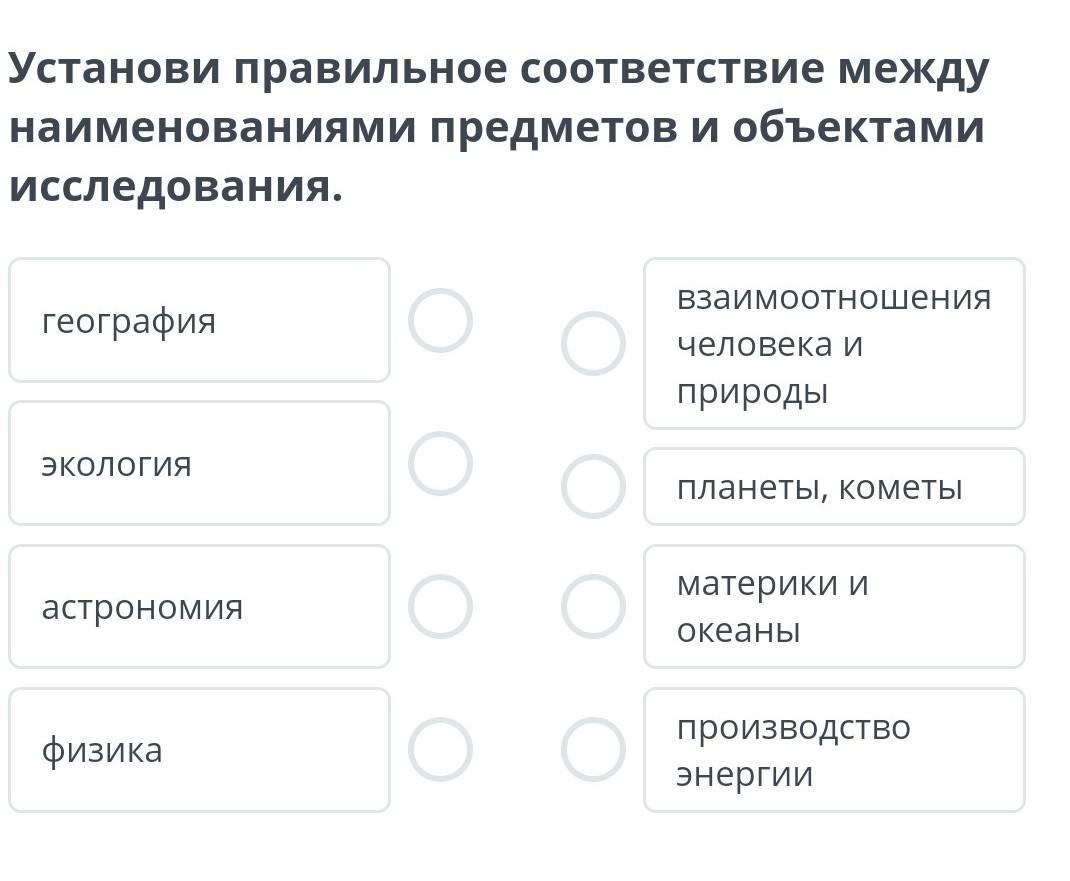Select the circle next to экология
Viewport: 1070px width, 881px height.
tap(440, 464)
